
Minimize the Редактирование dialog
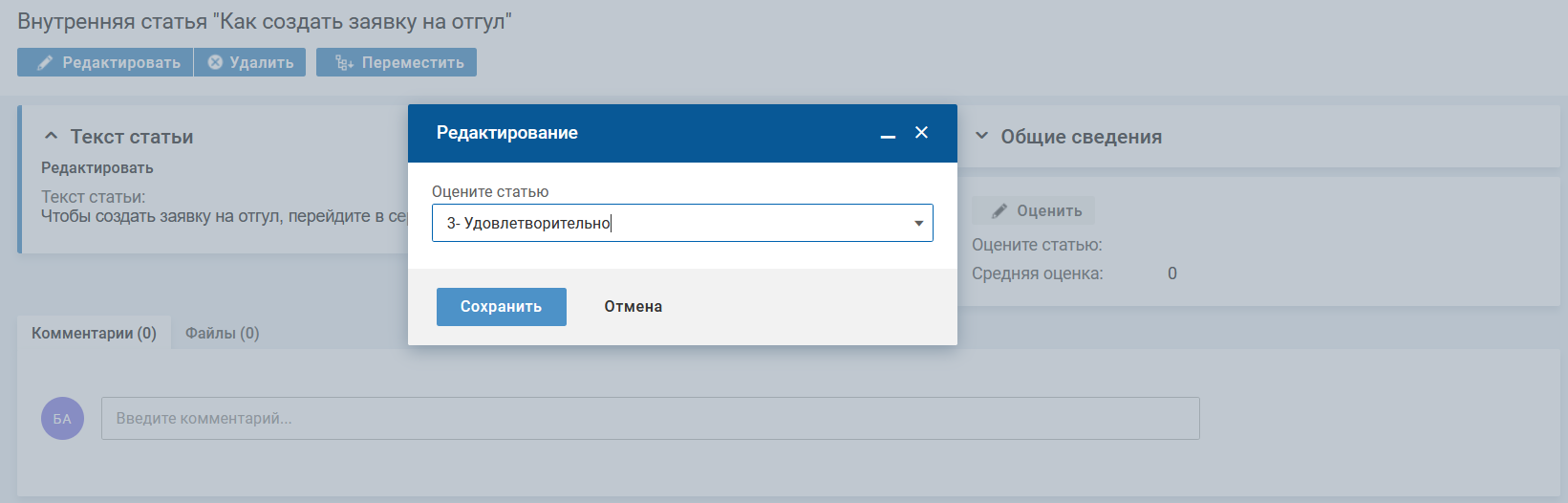[888, 134]
